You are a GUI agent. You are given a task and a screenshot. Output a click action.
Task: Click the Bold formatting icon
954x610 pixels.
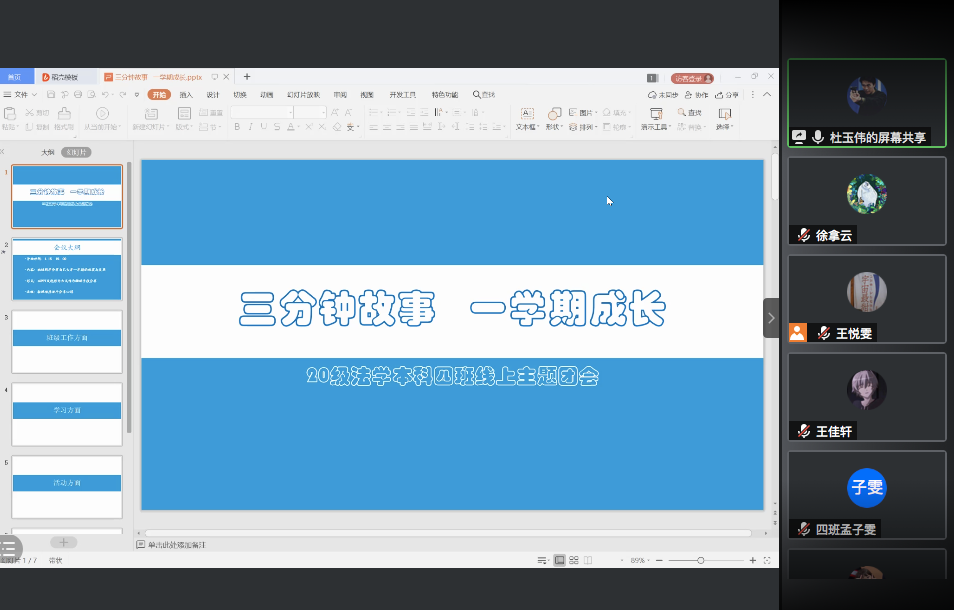point(237,127)
